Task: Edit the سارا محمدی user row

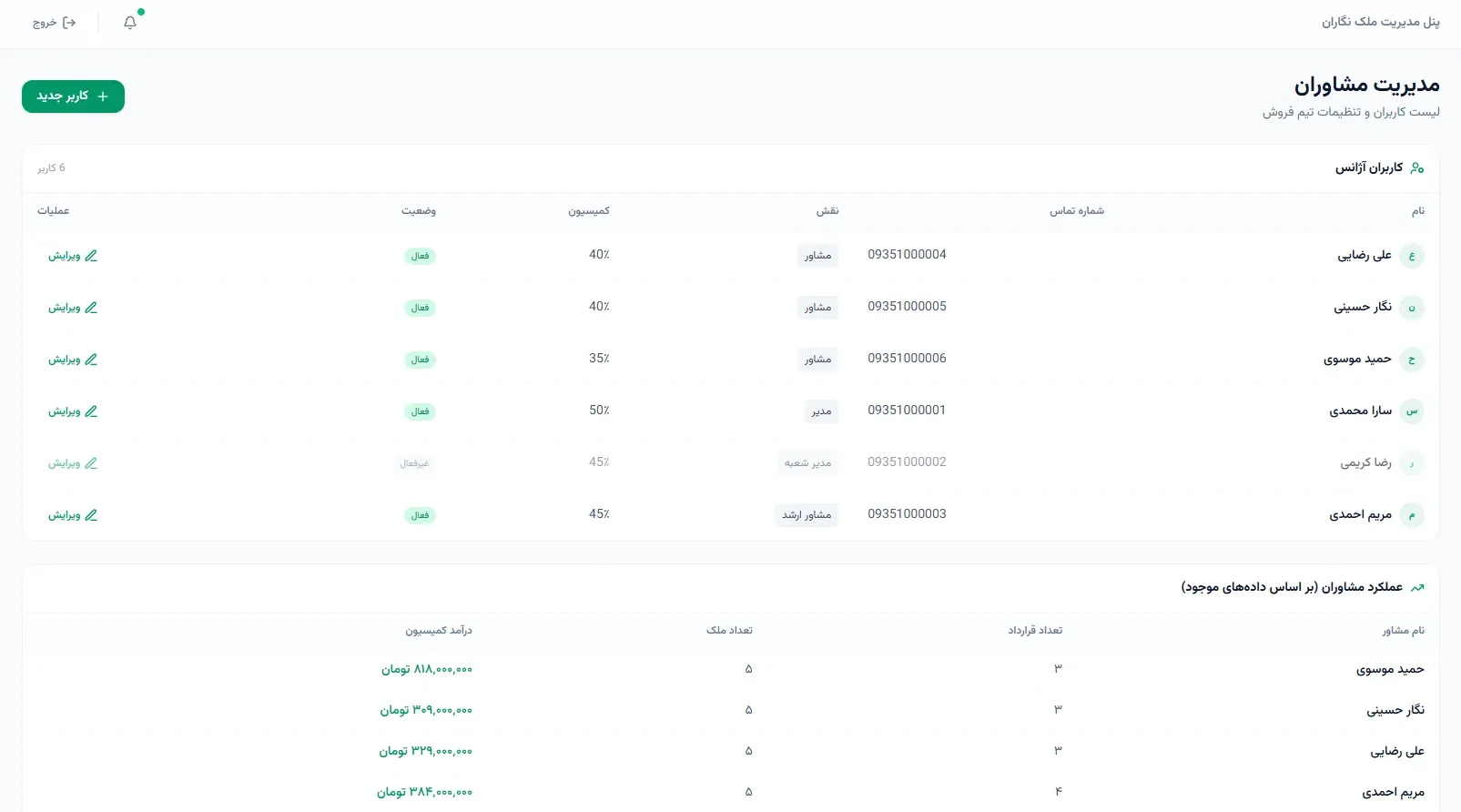Action: click(73, 411)
